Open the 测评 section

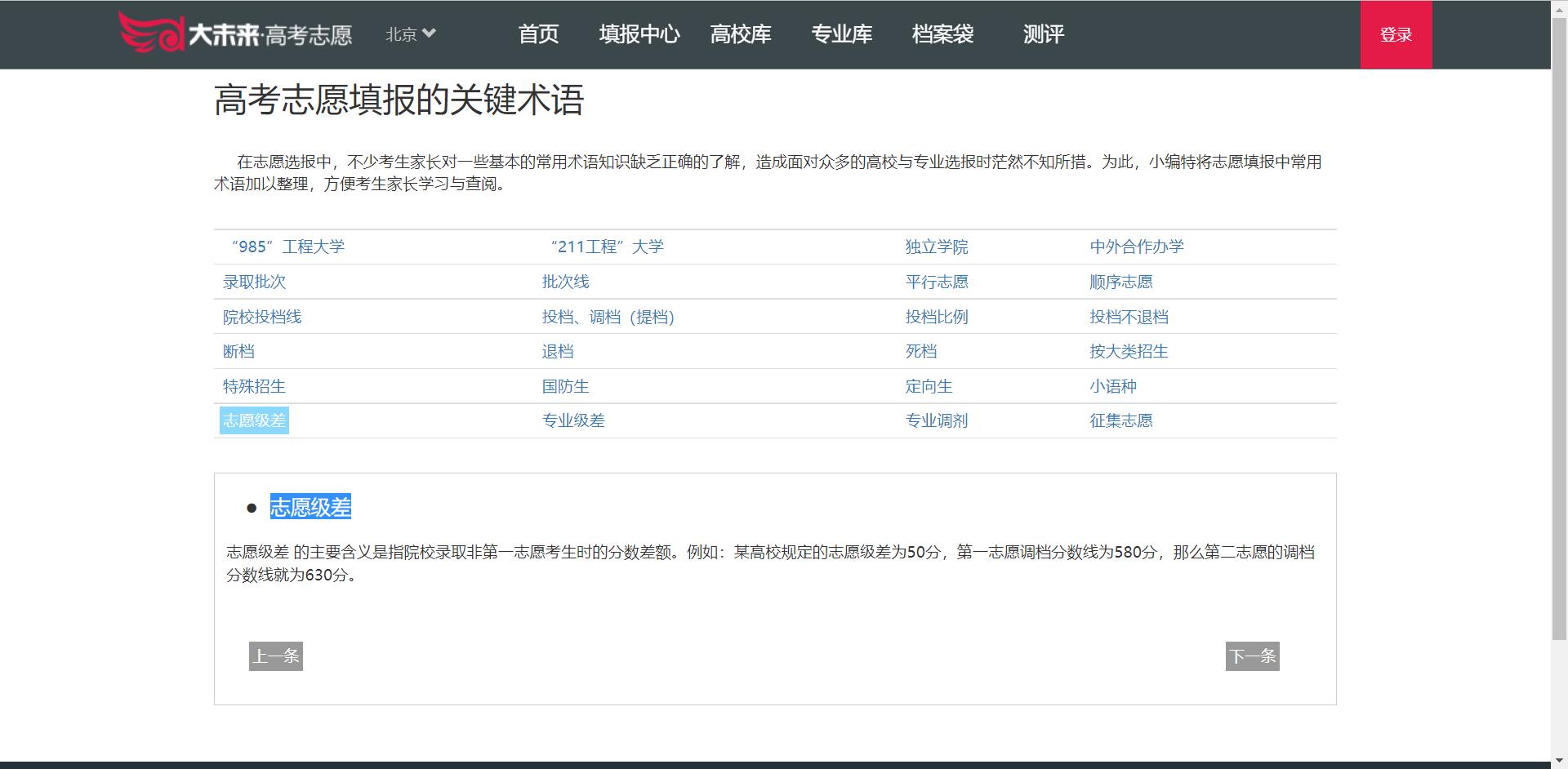(x=1043, y=34)
